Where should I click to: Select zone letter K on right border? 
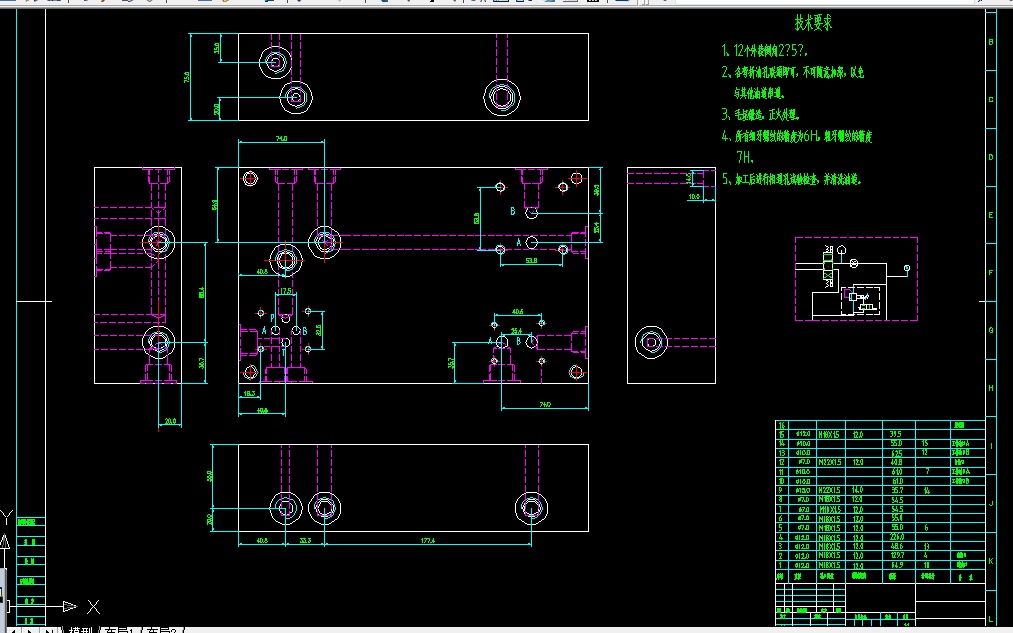pyautogui.click(x=991, y=561)
